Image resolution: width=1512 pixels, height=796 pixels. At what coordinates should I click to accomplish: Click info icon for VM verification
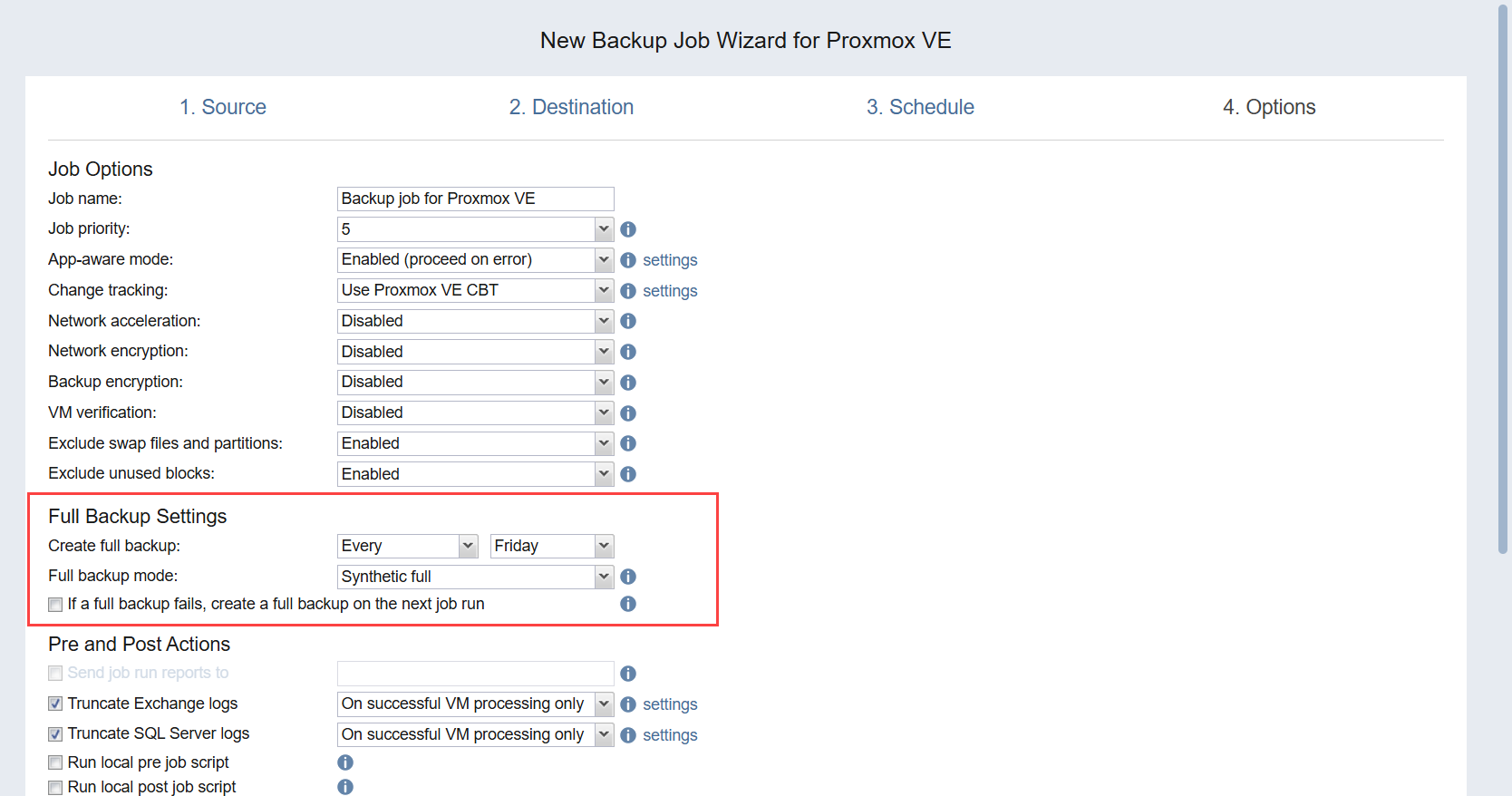[x=628, y=413]
